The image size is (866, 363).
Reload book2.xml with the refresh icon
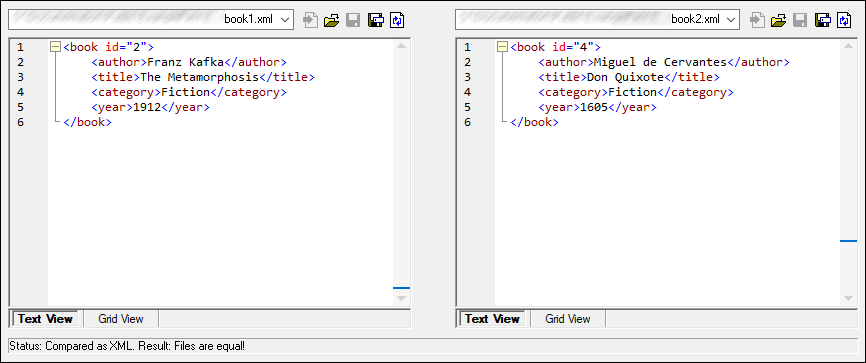(844, 20)
